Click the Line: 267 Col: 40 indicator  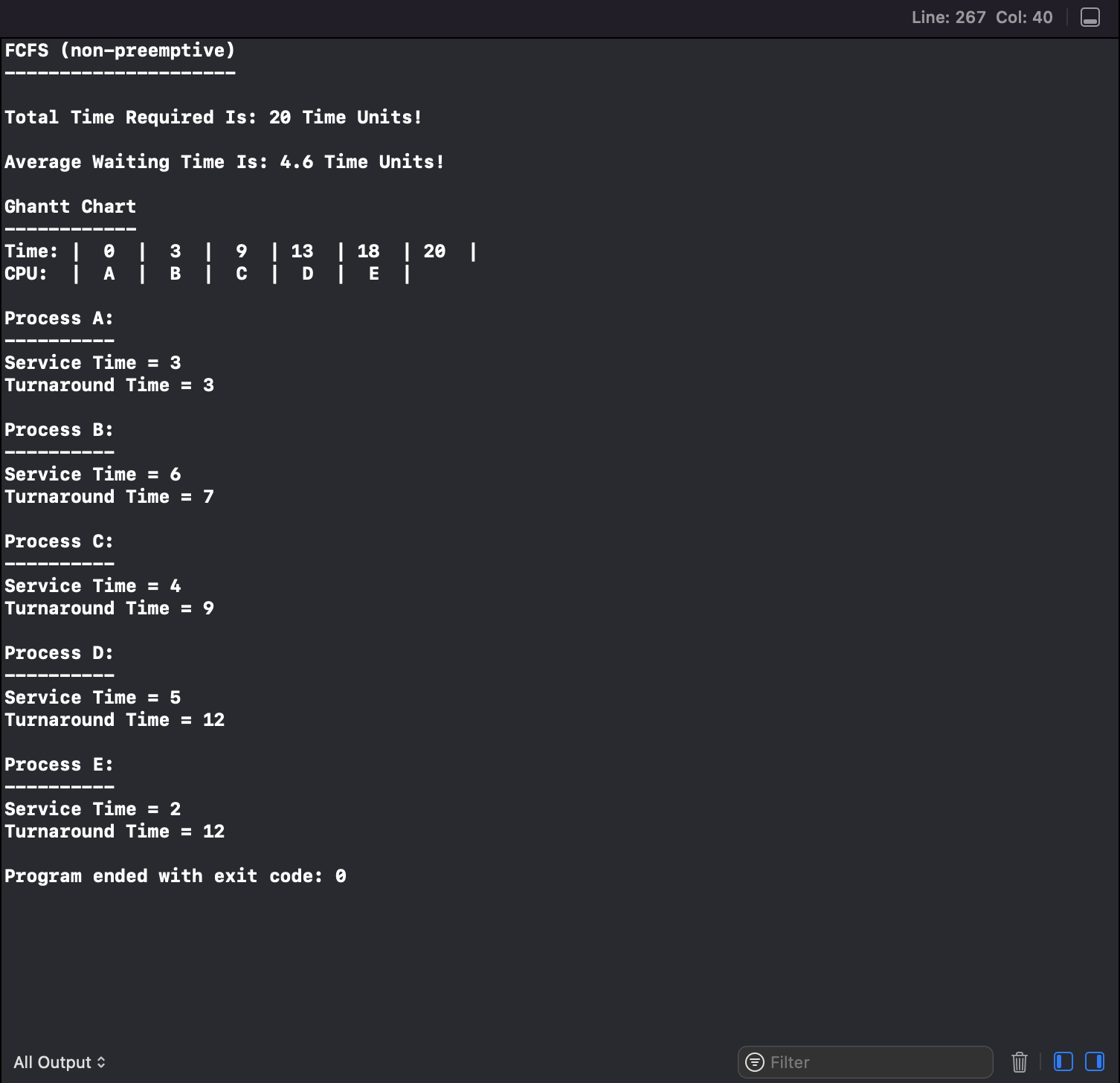click(981, 16)
